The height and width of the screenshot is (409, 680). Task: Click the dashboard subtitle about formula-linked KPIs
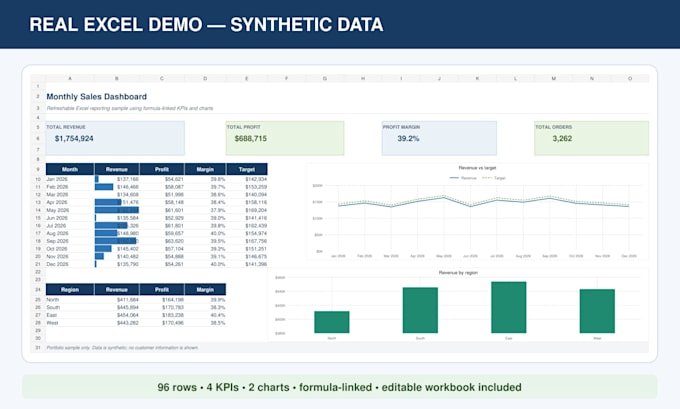(x=130, y=108)
